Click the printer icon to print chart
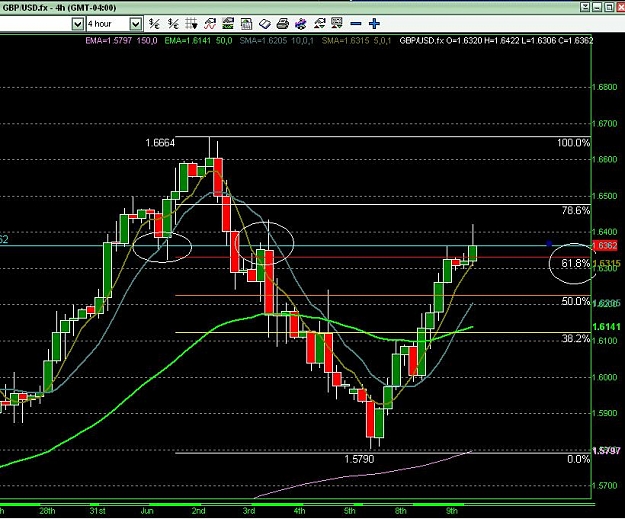Screen dimensions: 625x519 coord(283,24)
